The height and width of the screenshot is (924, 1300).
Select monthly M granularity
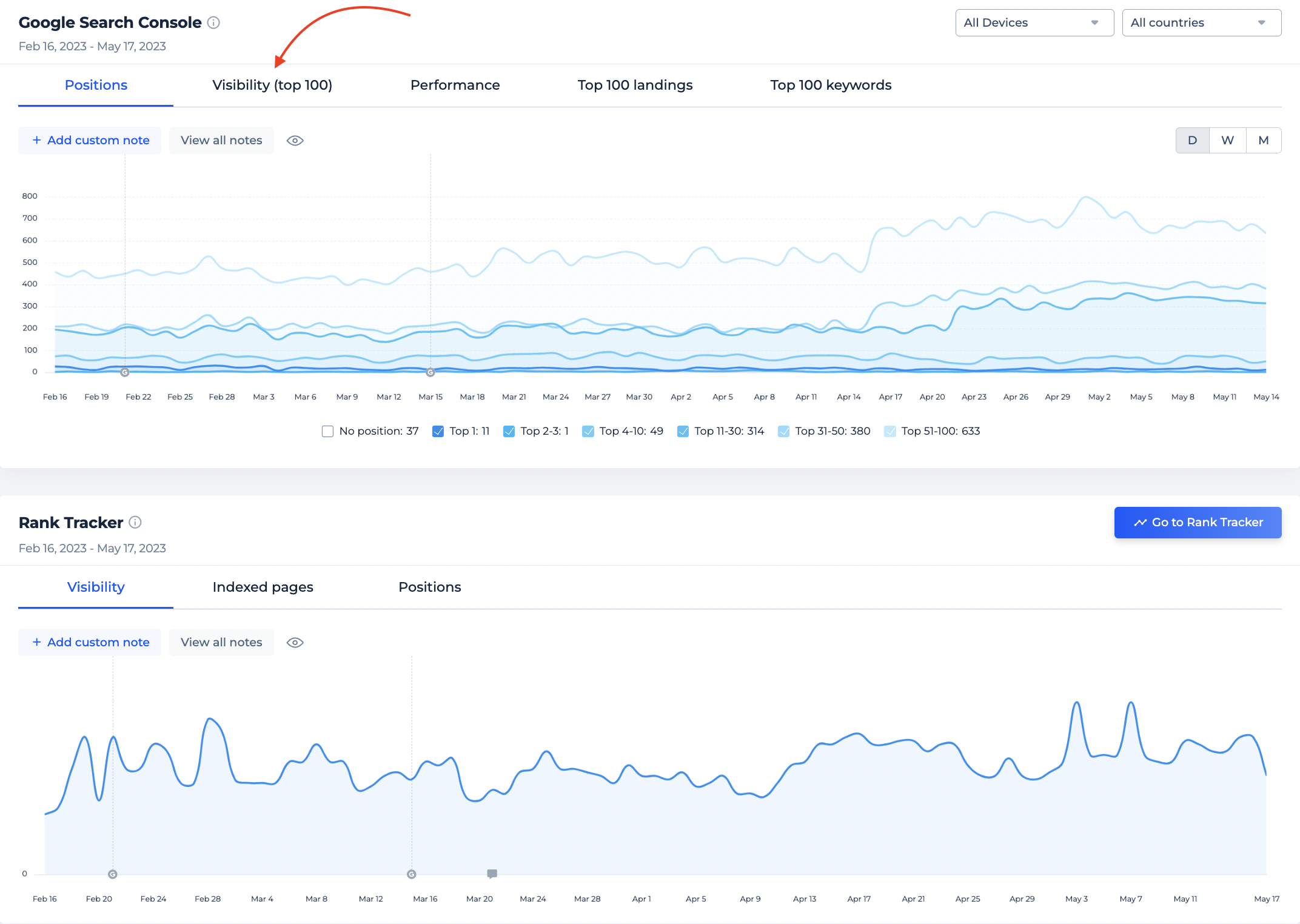click(1264, 140)
